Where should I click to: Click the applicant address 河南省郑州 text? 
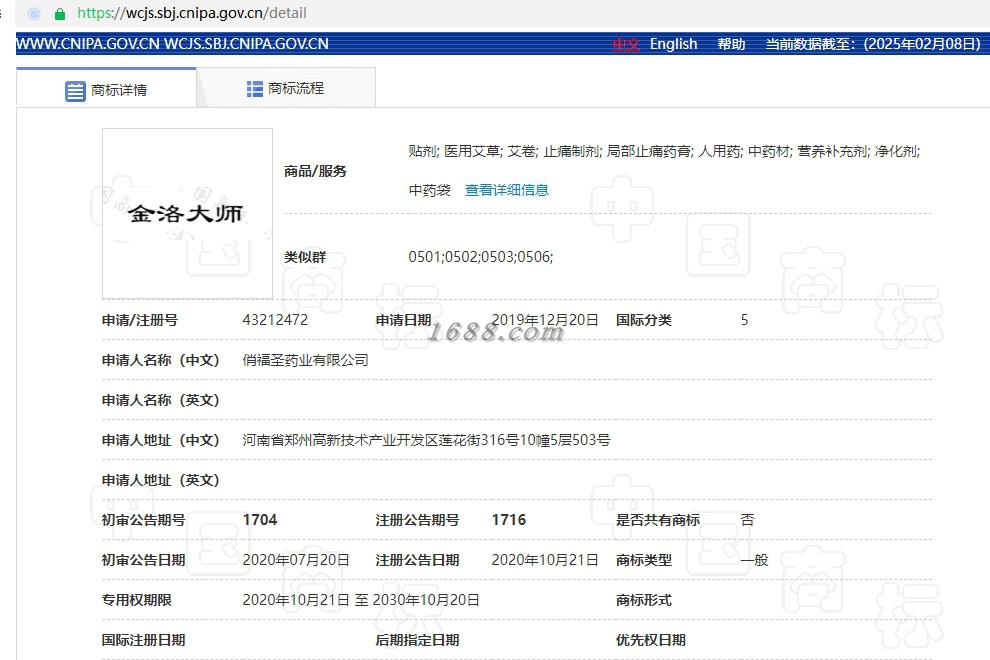(x=426, y=440)
